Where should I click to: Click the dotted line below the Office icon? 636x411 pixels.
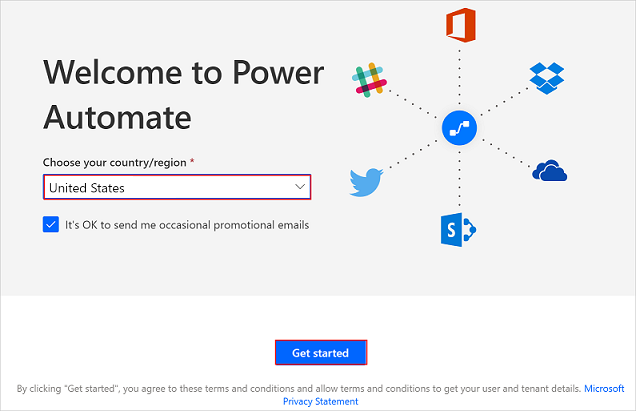tap(461, 75)
